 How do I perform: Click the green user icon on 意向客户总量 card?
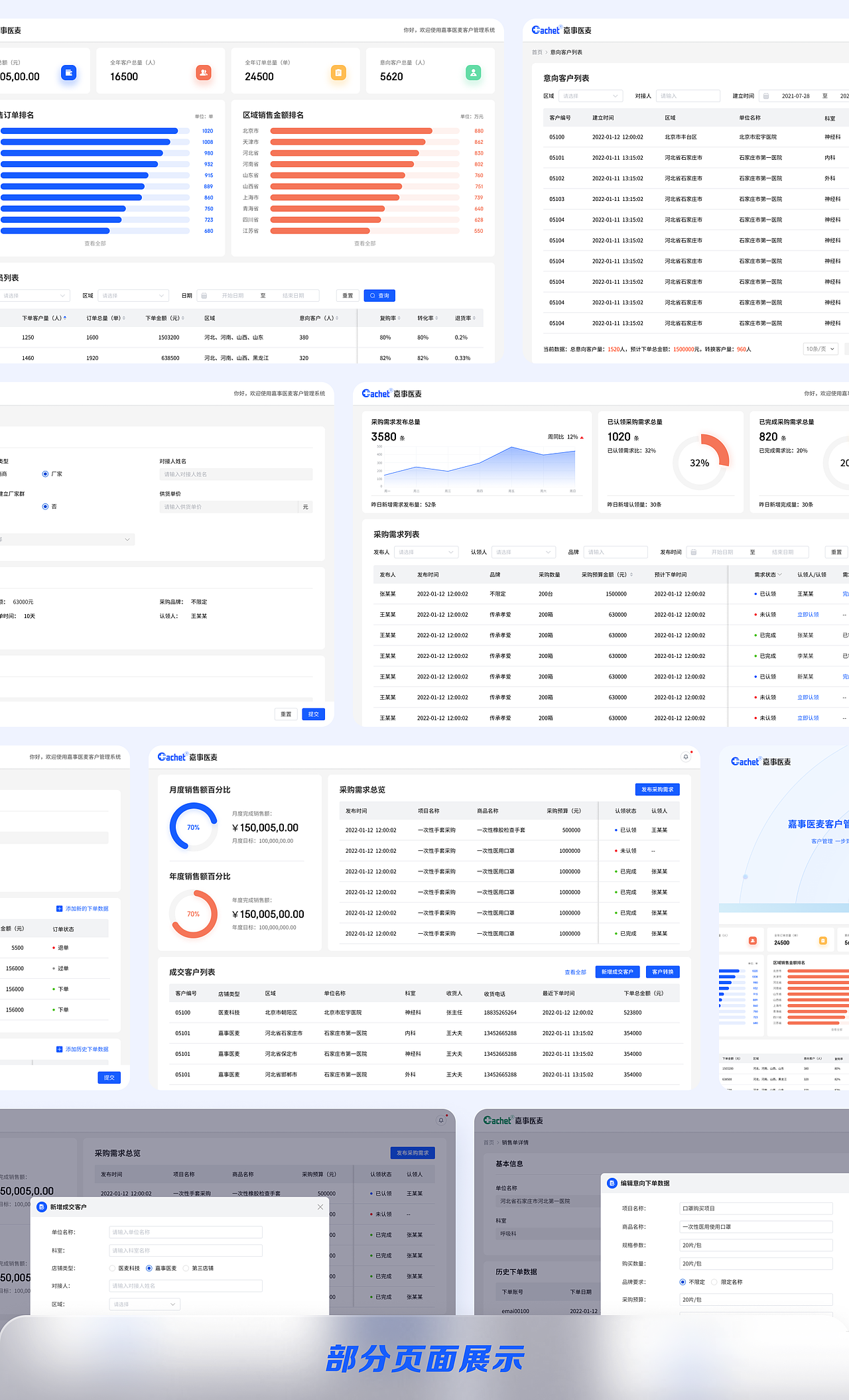coord(473,72)
